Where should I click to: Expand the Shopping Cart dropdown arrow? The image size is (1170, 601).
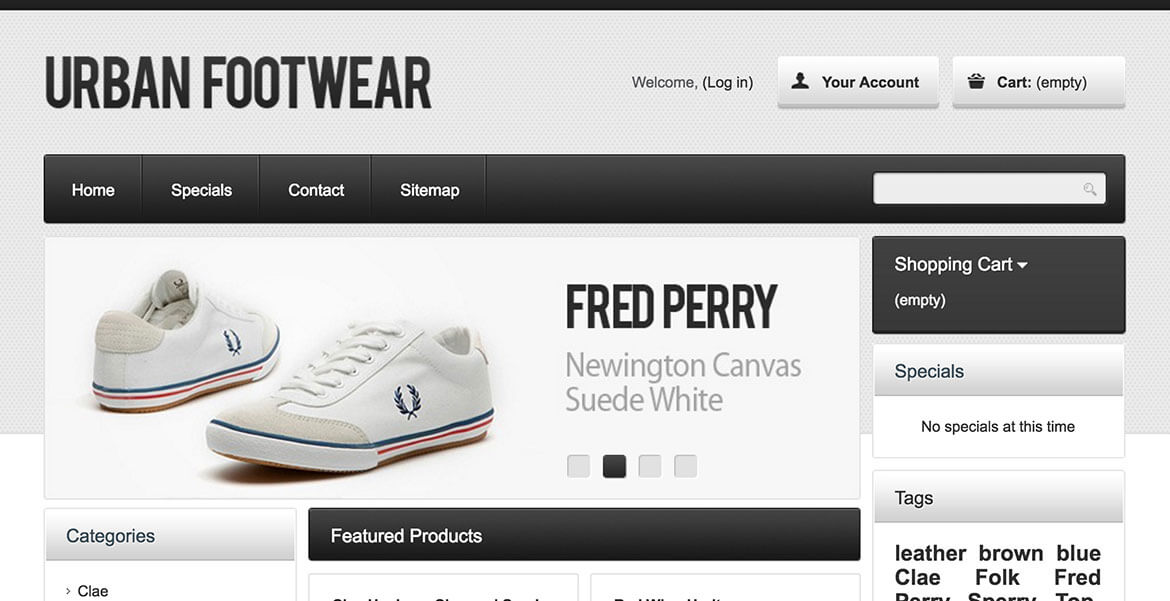click(x=1022, y=265)
